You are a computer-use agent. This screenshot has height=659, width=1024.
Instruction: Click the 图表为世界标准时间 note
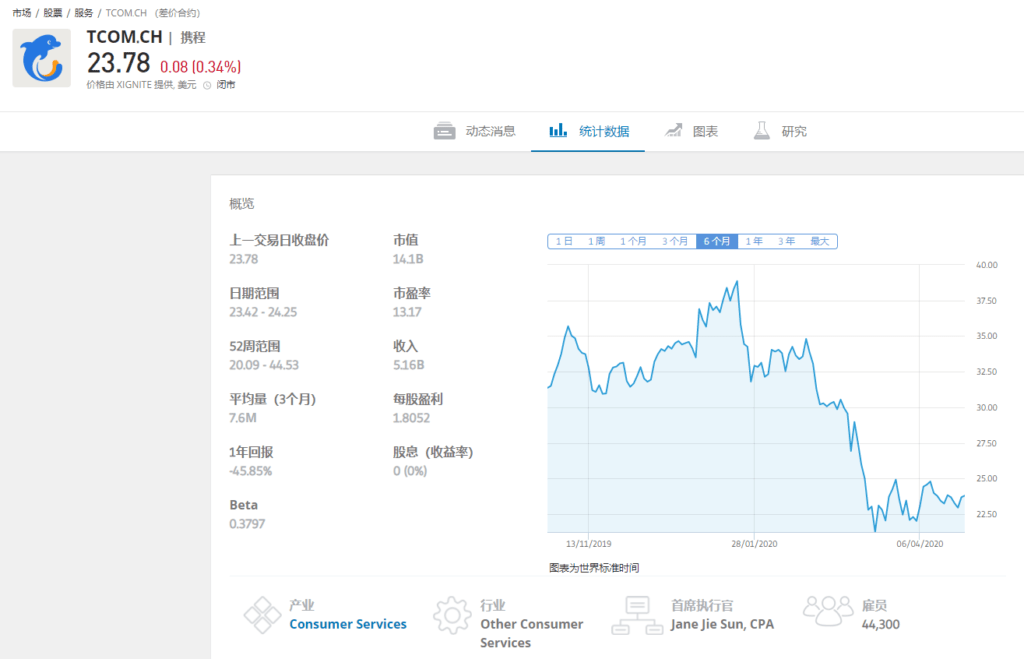click(594, 568)
